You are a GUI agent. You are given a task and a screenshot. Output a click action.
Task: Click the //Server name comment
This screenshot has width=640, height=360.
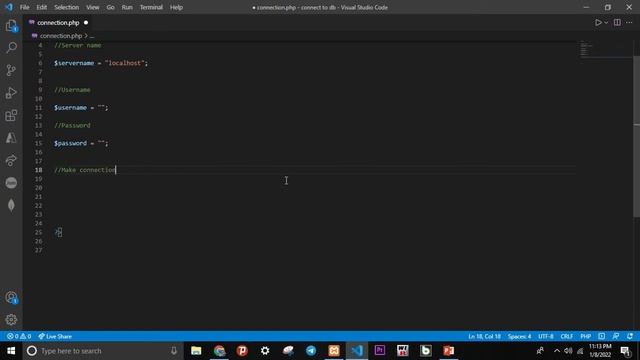(x=78, y=45)
